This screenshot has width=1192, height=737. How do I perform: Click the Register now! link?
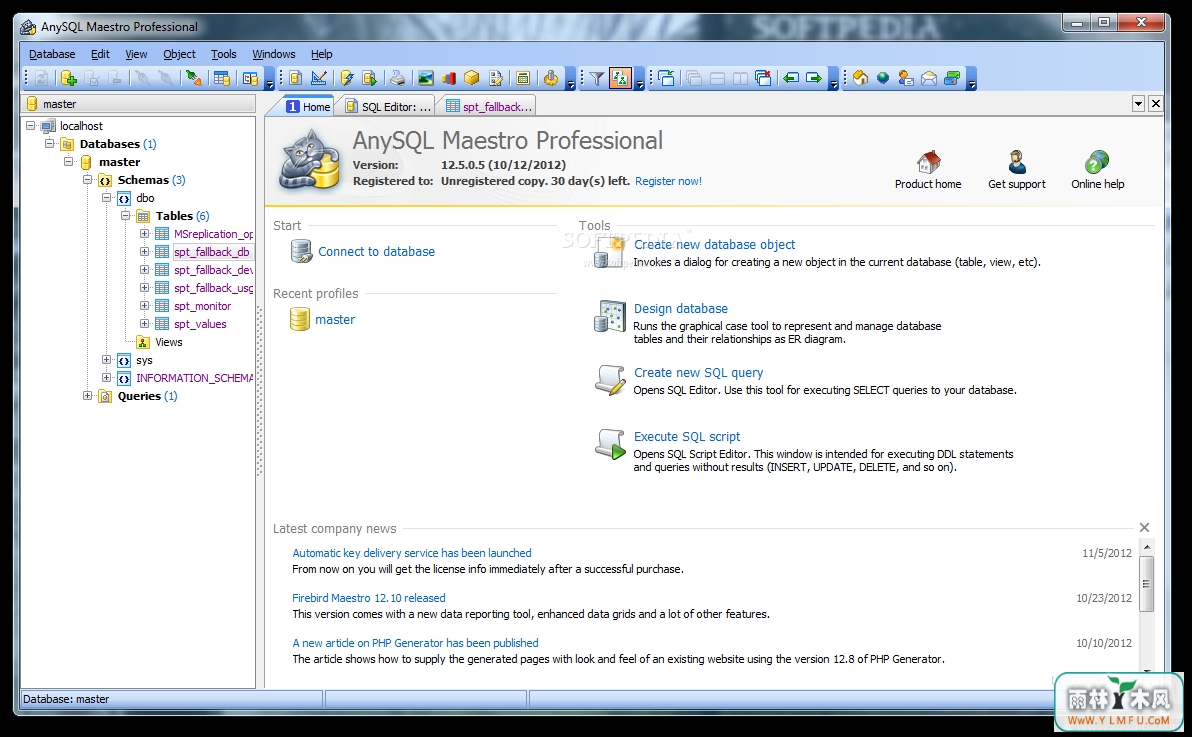click(x=668, y=181)
